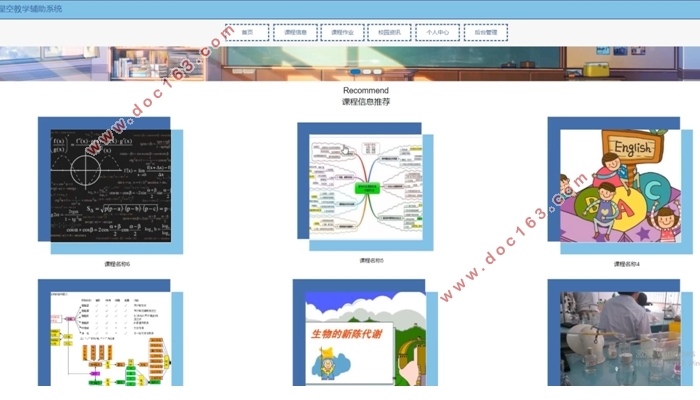Open the 校园资讯 section
The width and height of the screenshot is (700, 400).
pyautogui.click(x=389, y=33)
